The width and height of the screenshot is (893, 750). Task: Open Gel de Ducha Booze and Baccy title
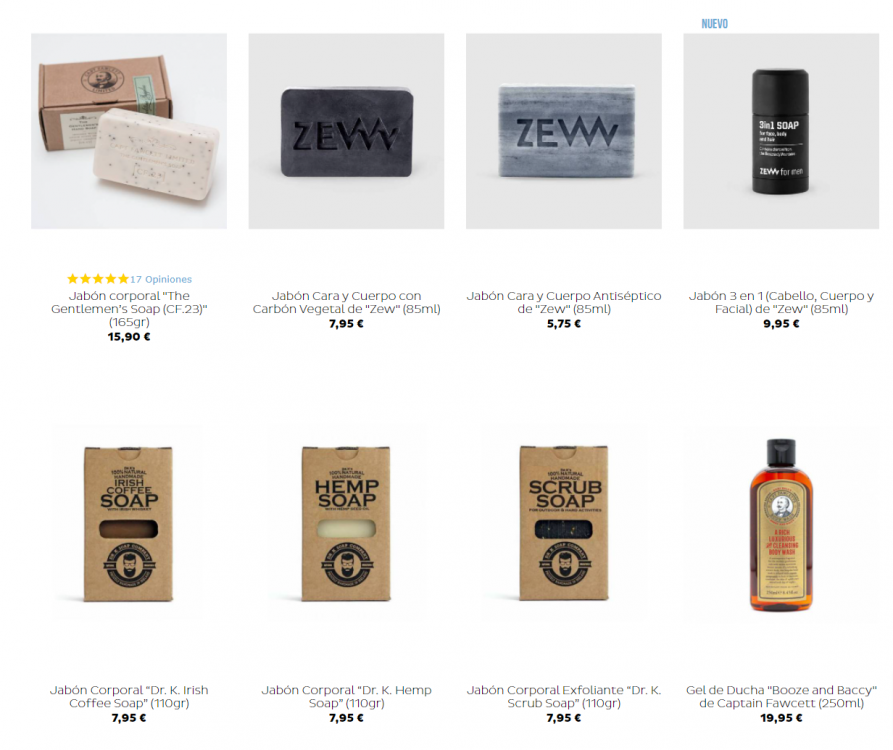(781, 696)
